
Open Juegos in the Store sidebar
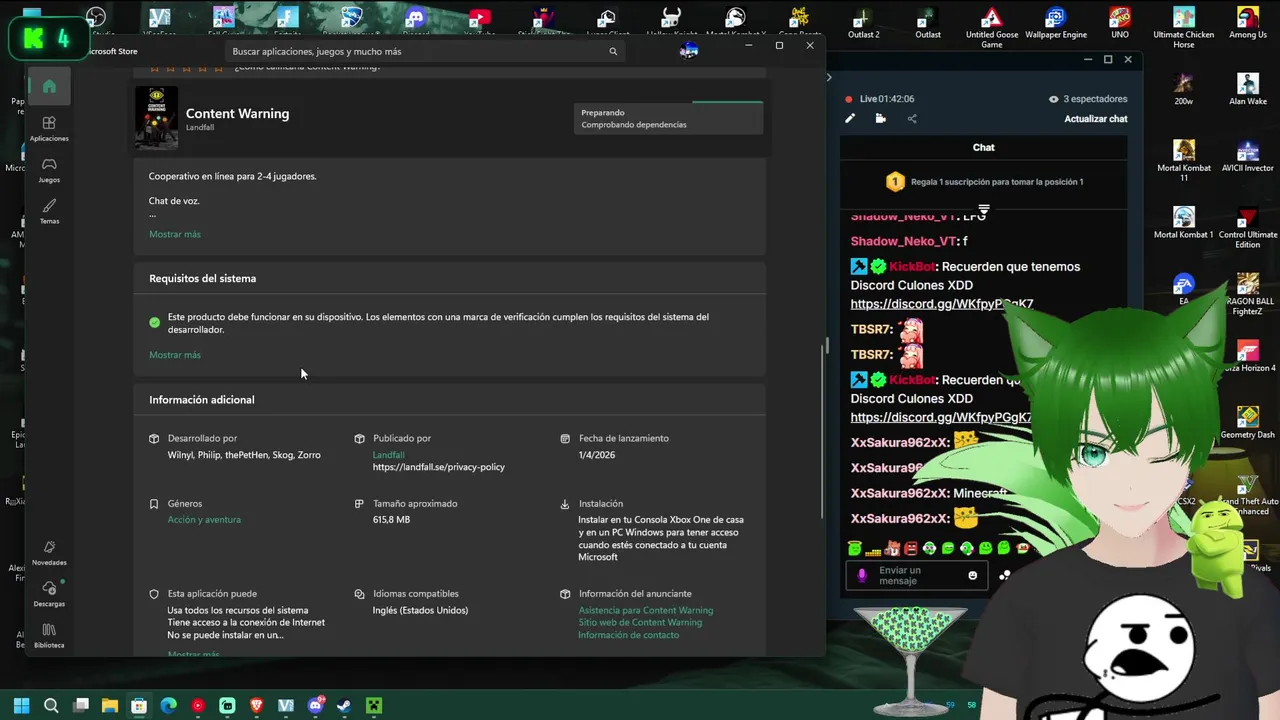[x=49, y=170]
